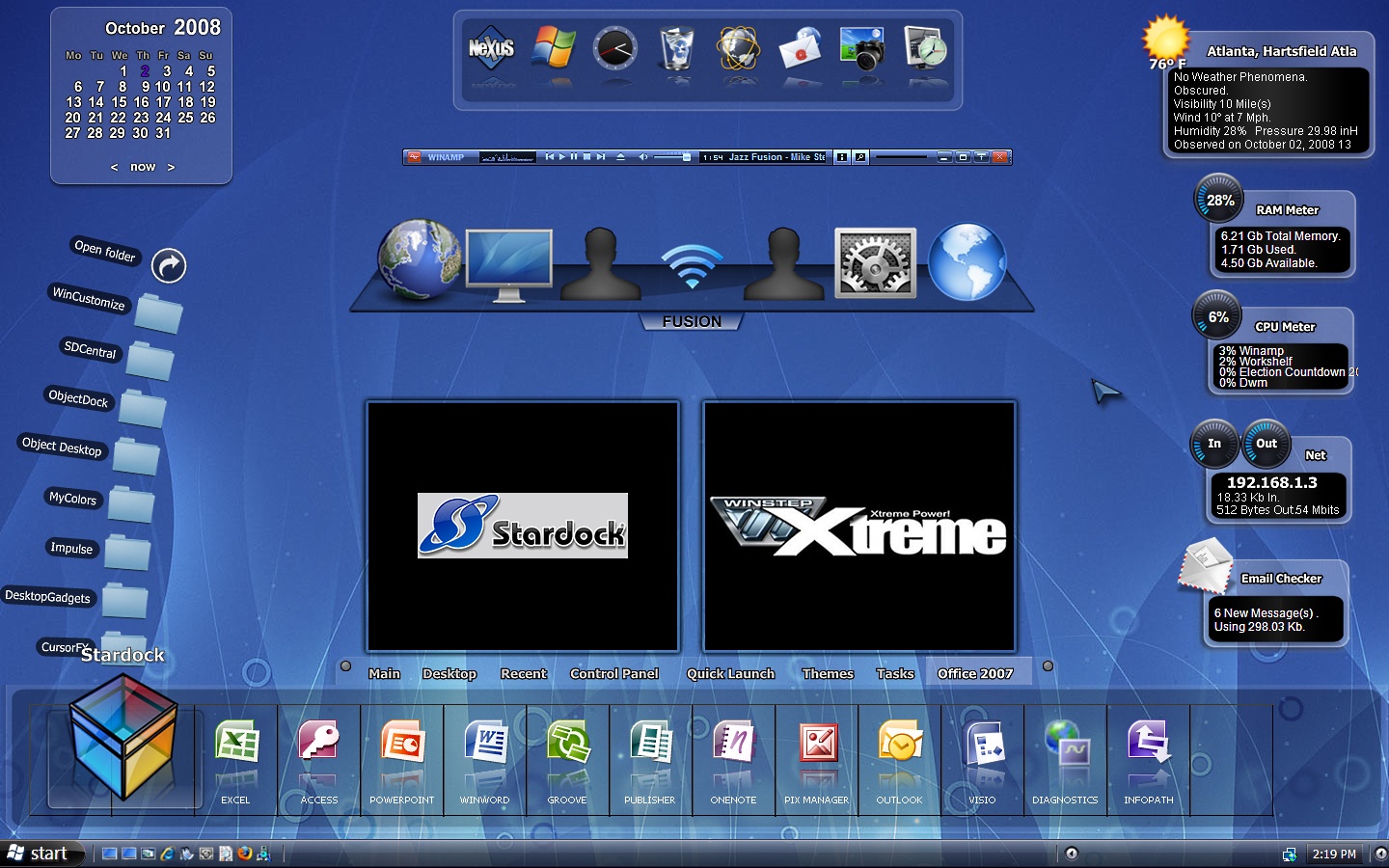This screenshot has width=1389, height=868.
Task: Click the blue globe icon in Fusion dock
Action: click(967, 261)
